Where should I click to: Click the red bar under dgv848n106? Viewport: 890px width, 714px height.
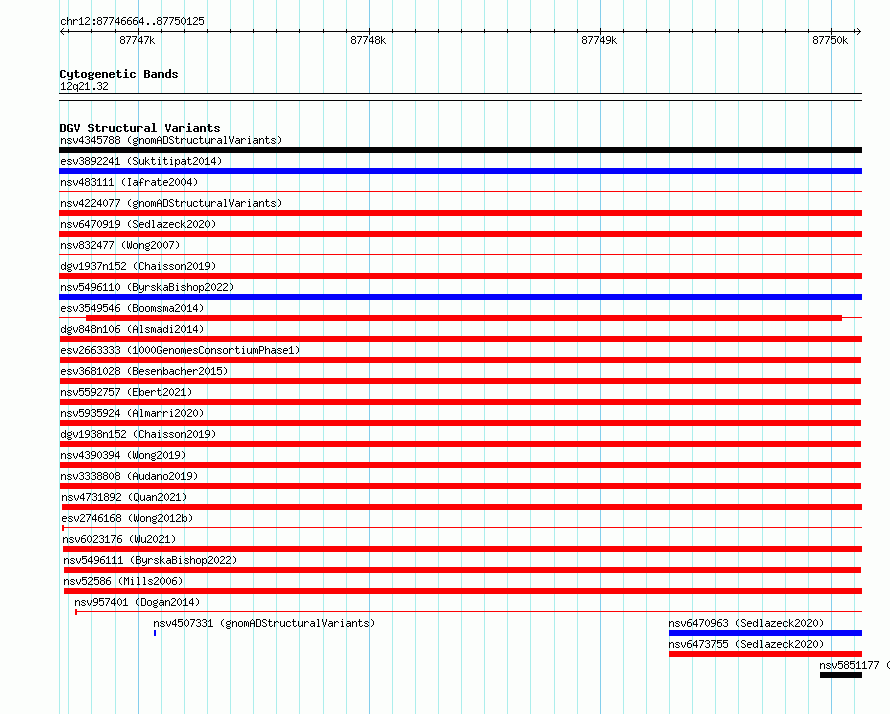tap(460, 339)
